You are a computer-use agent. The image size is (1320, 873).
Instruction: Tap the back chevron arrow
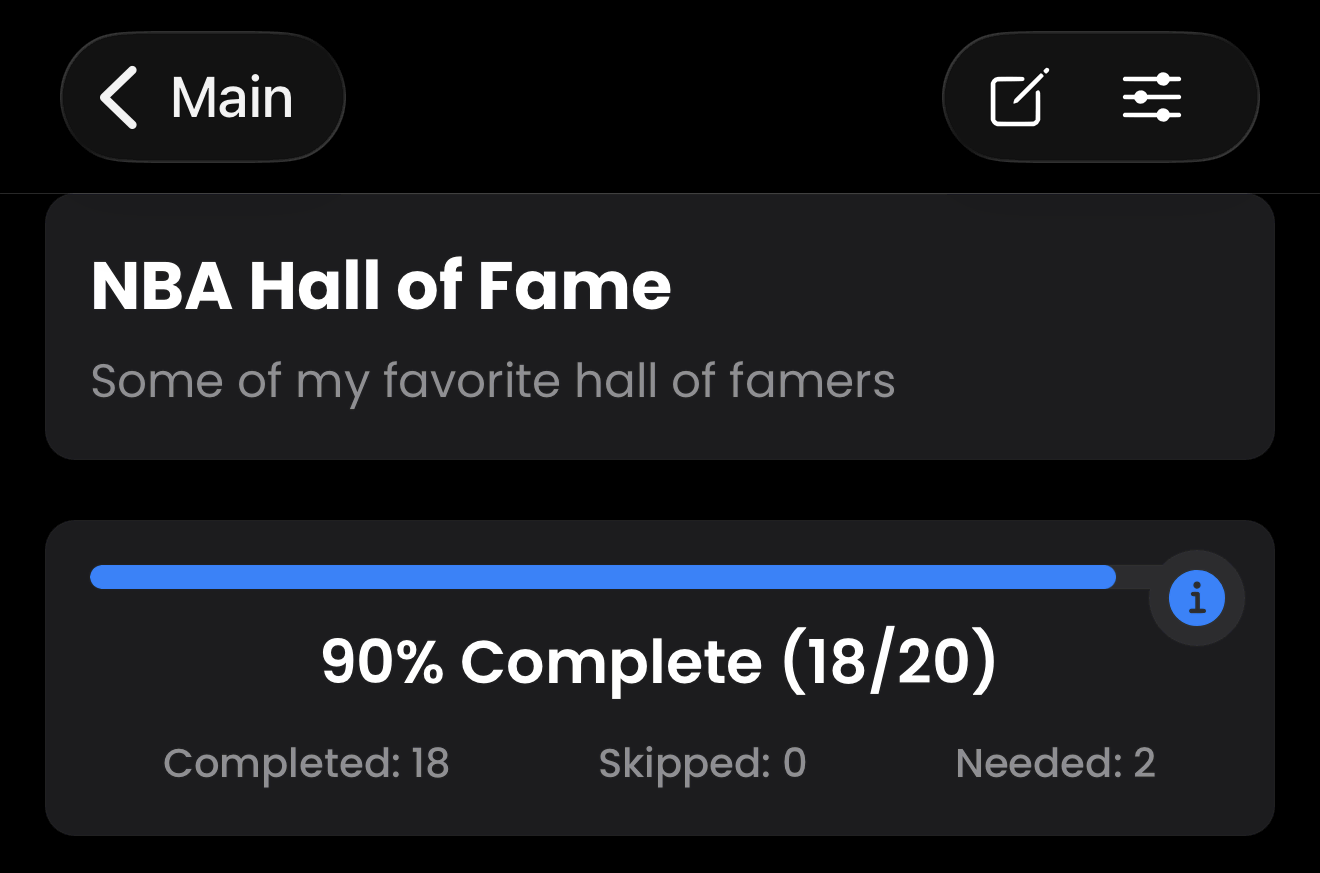click(118, 98)
